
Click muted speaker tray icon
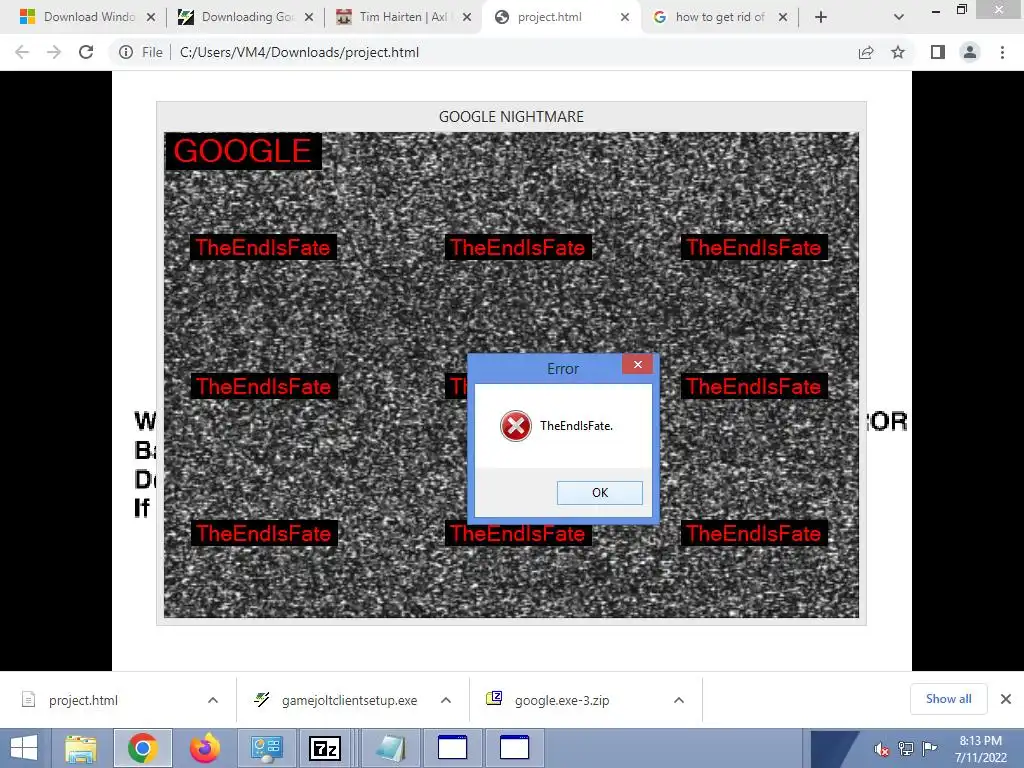pos(882,749)
